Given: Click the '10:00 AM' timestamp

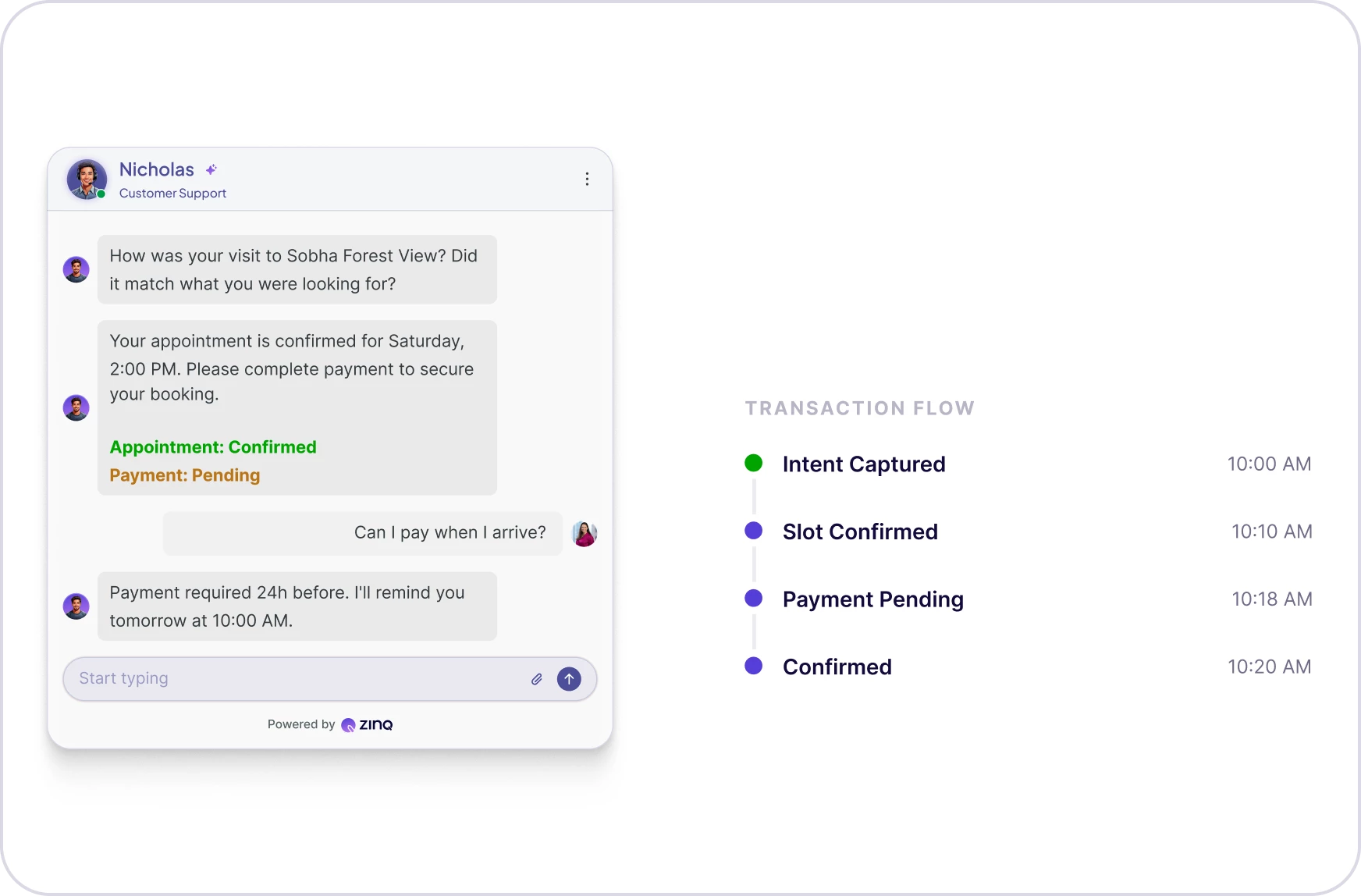Looking at the screenshot, I should (x=1270, y=464).
